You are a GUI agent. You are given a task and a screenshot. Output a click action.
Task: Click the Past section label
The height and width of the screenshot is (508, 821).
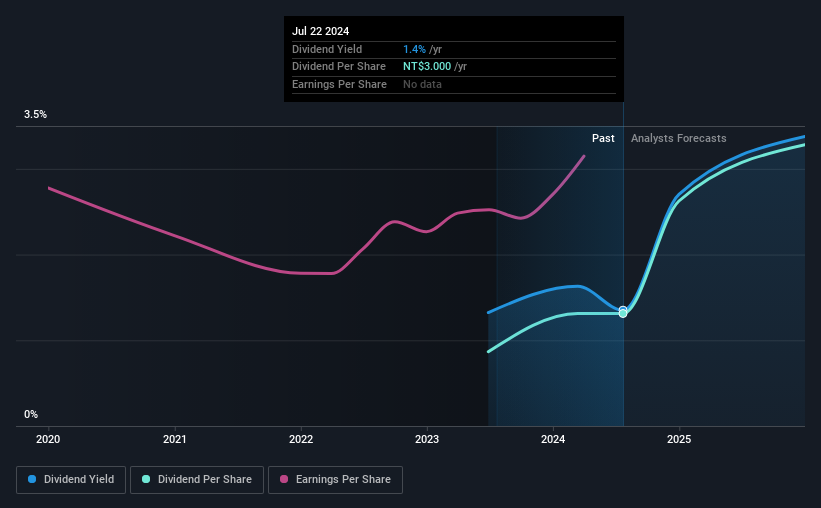click(603, 138)
